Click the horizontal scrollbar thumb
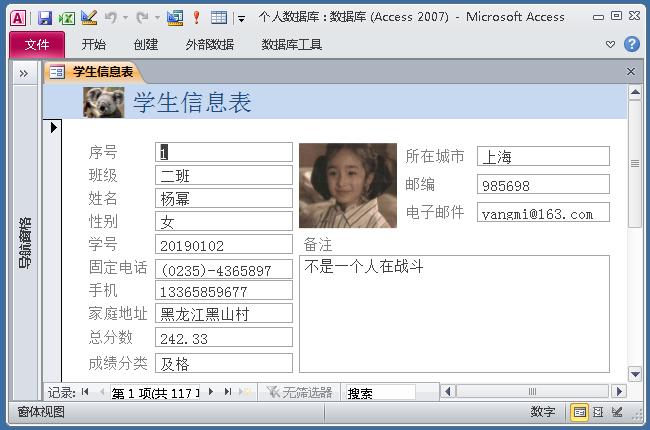The width and height of the screenshot is (650, 430). (532, 391)
